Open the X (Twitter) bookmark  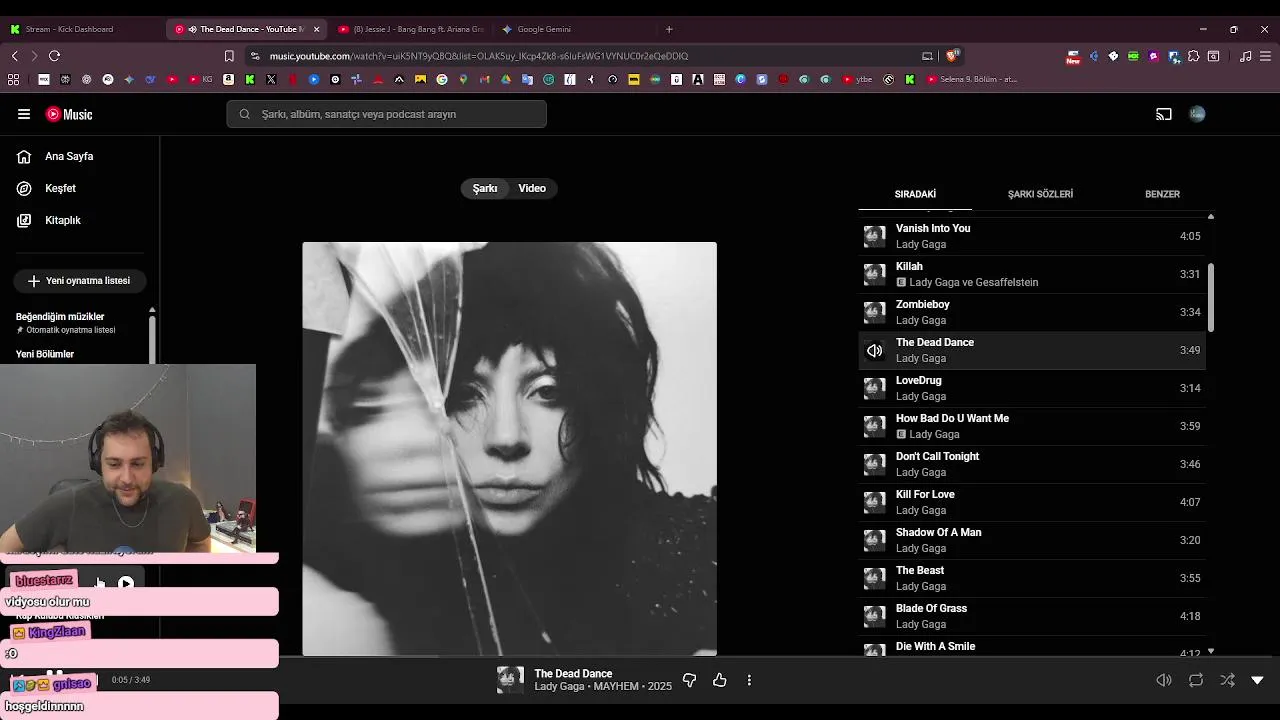click(x=271, y=79)
